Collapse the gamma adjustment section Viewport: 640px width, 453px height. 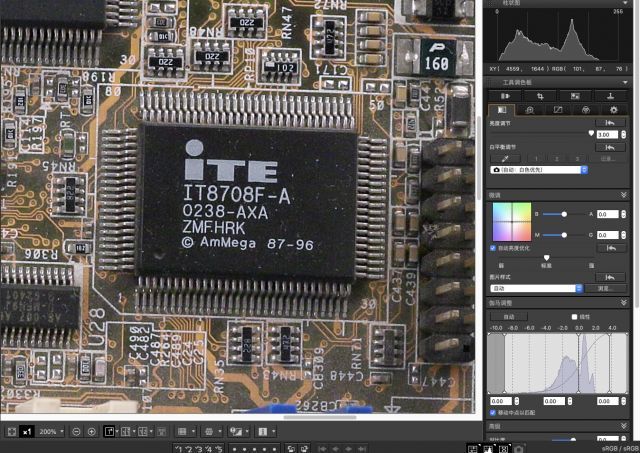[624, 302]
